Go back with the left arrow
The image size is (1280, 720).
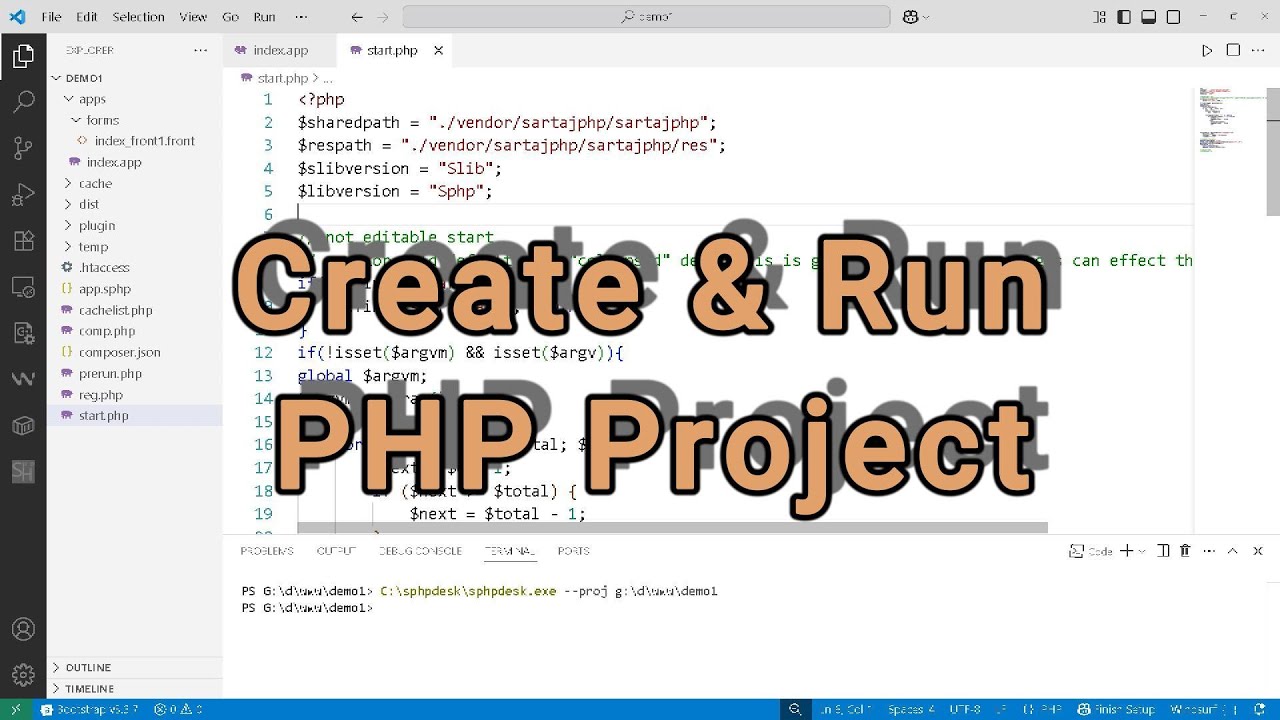pyautogui.click(x=357, y=17)
